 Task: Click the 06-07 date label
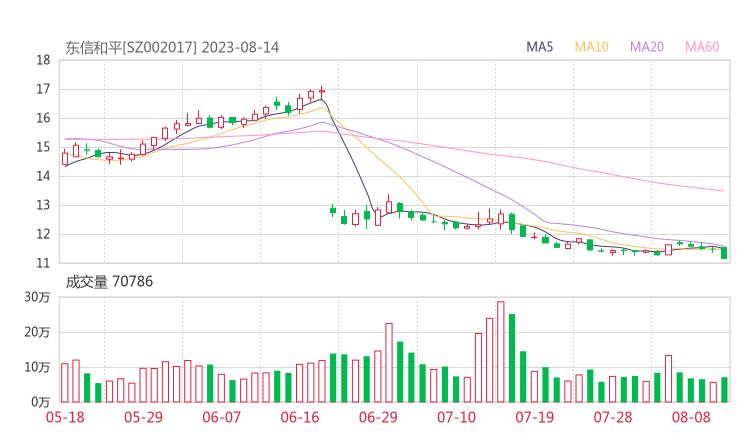[221, 417]
